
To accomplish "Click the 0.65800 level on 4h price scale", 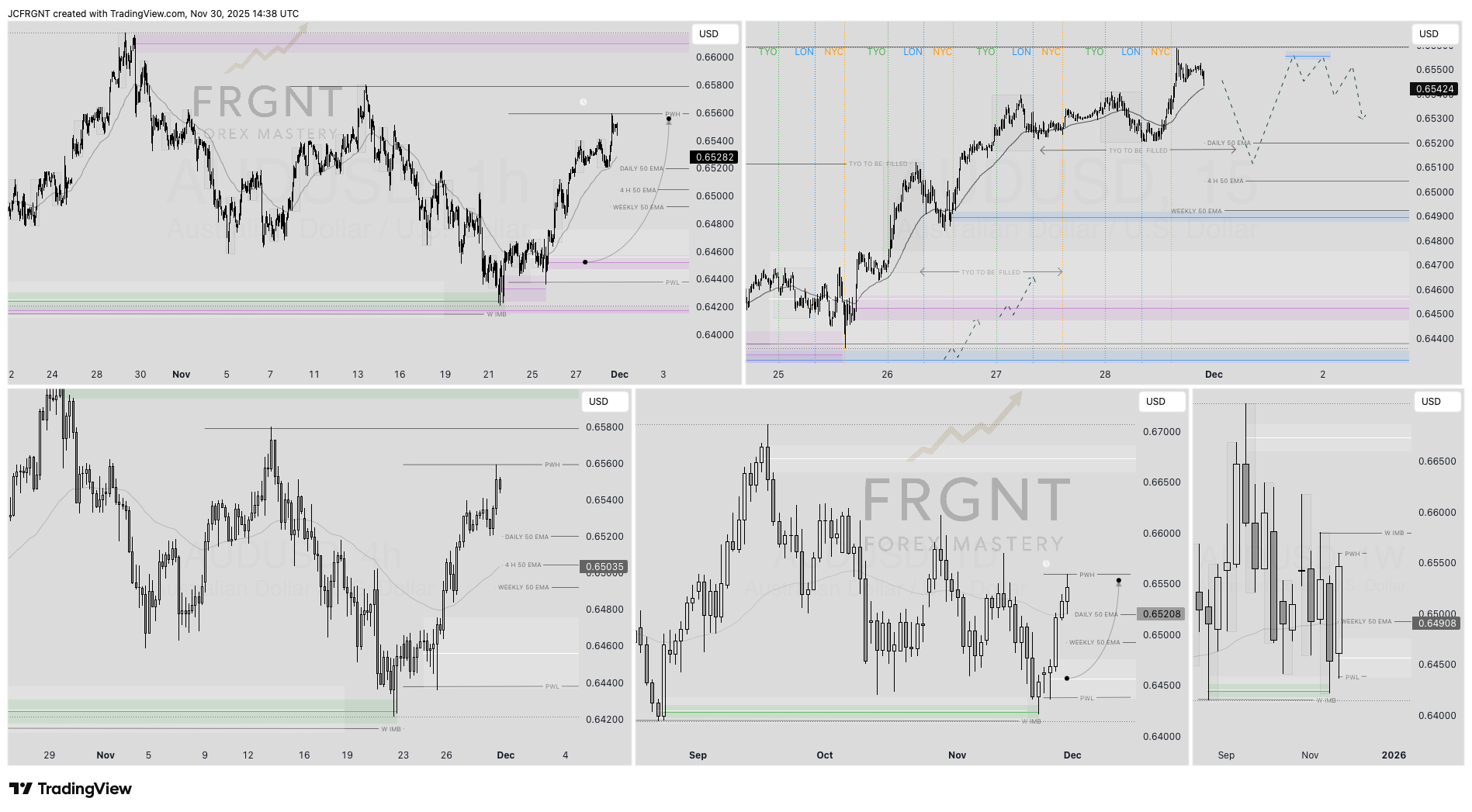I will [x=604, y=427].
